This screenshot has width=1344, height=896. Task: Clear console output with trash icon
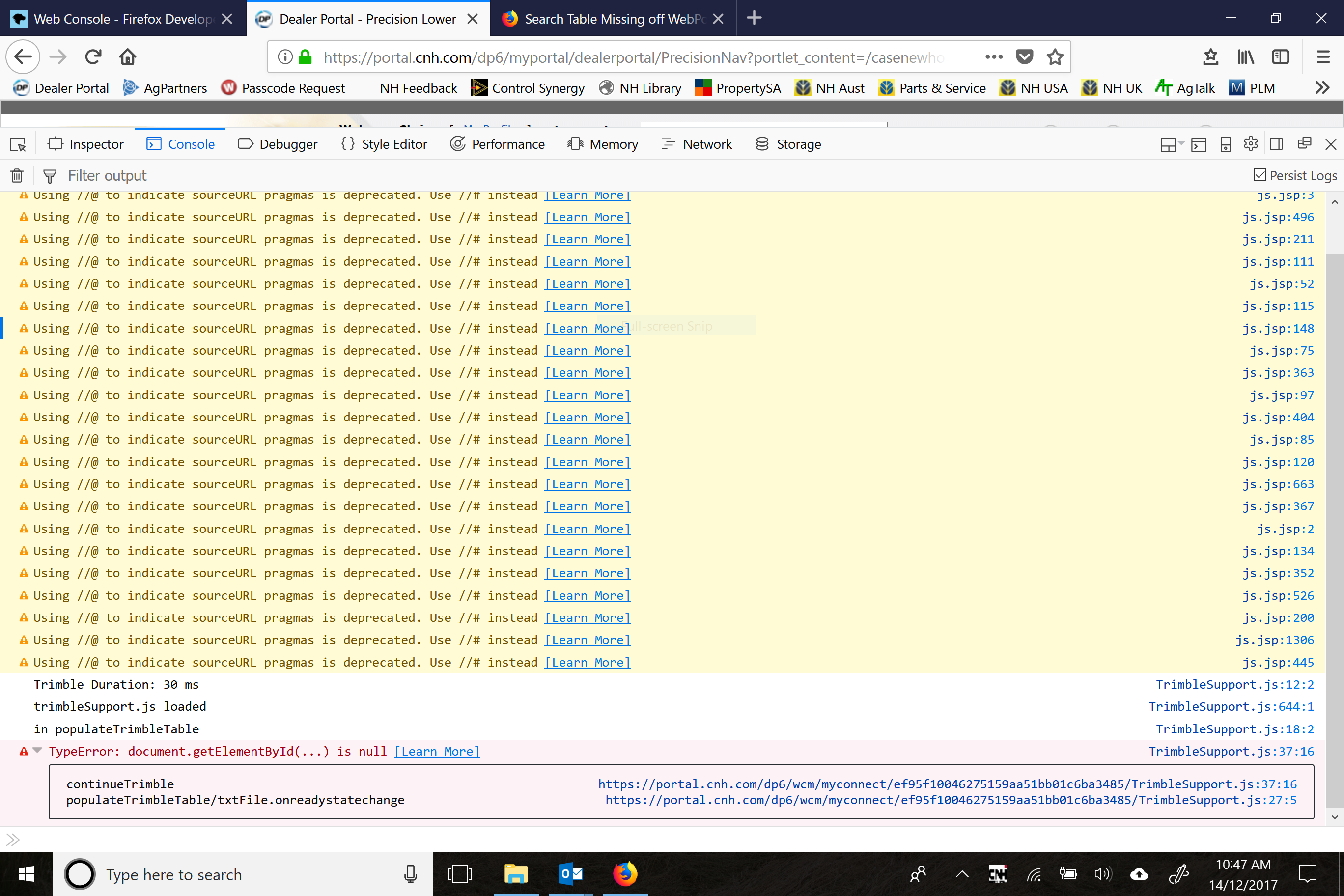pyautogui.click(x=17, y=175)
